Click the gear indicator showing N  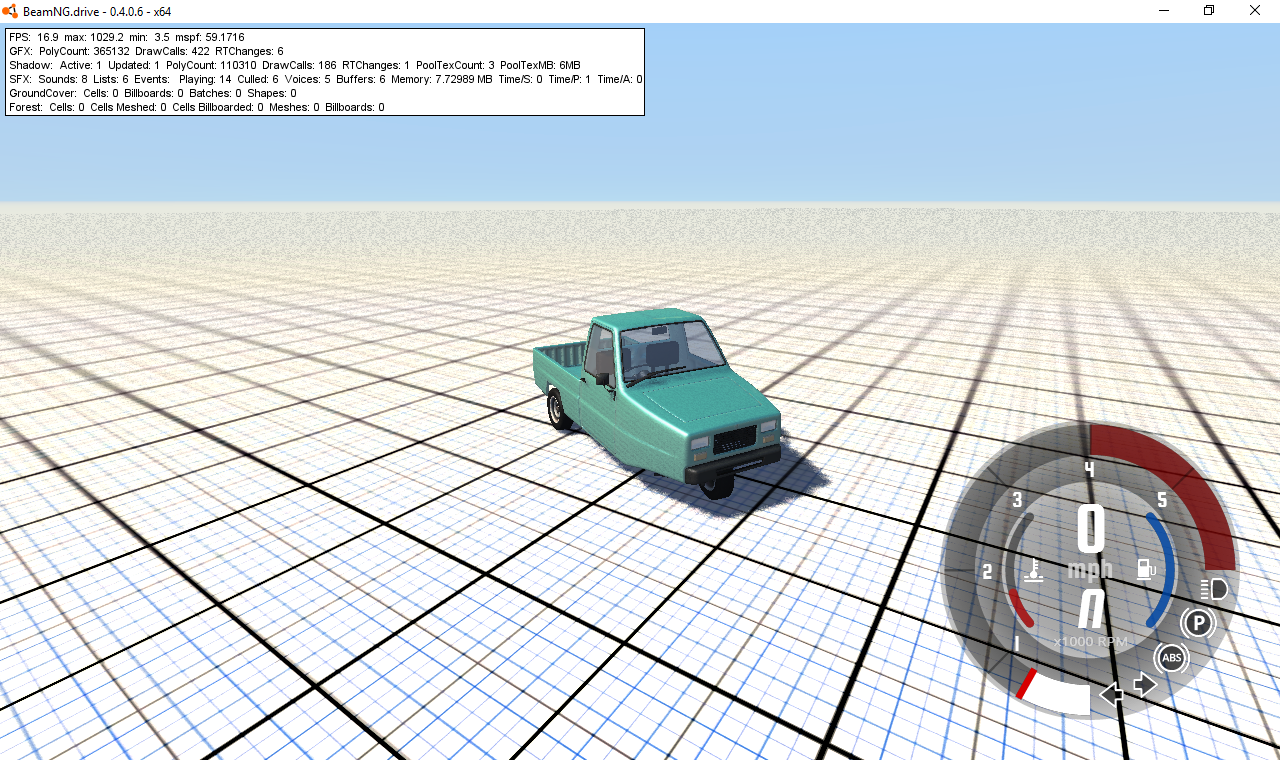click(x=1090, y=609)
